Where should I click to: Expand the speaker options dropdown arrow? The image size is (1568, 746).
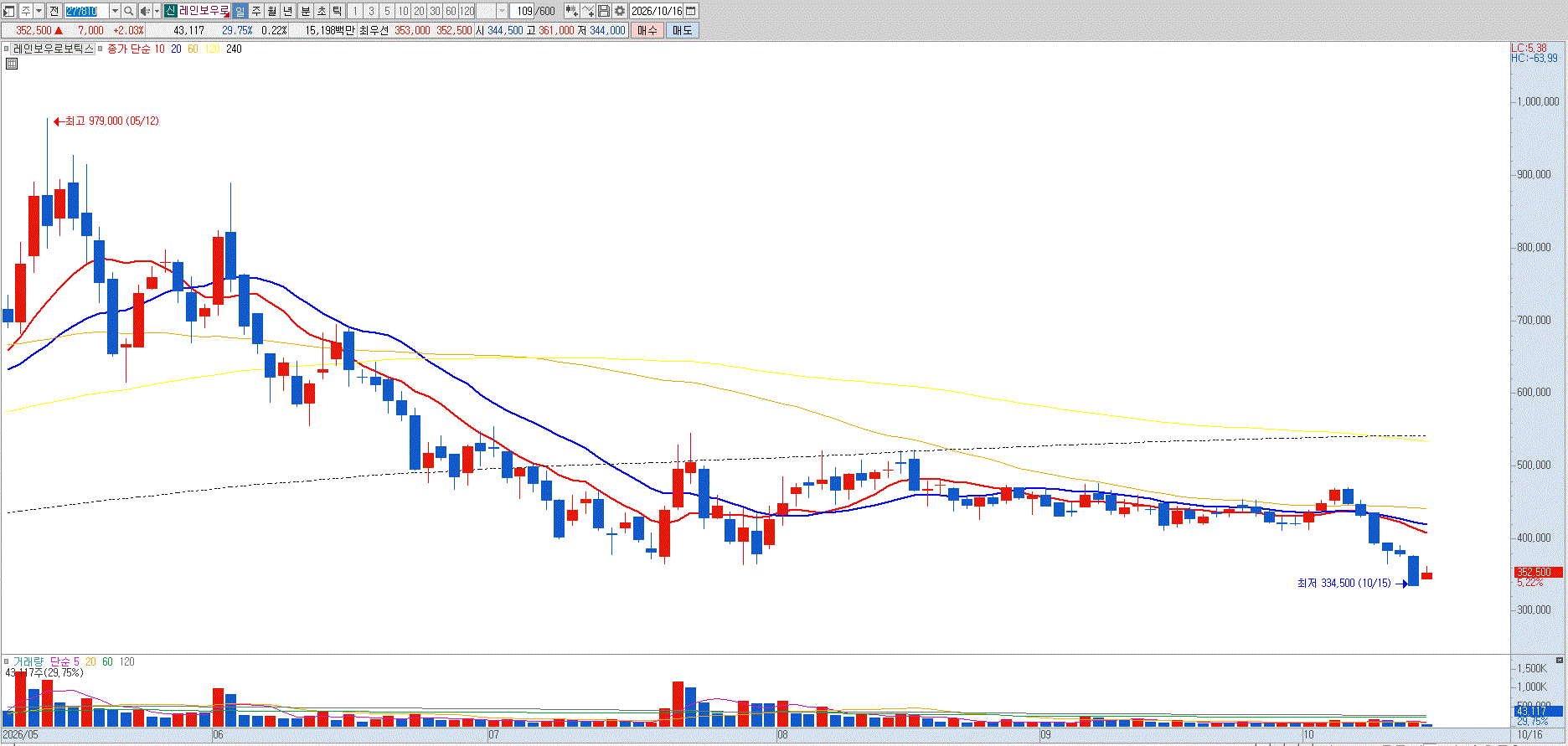click(157, 11)
